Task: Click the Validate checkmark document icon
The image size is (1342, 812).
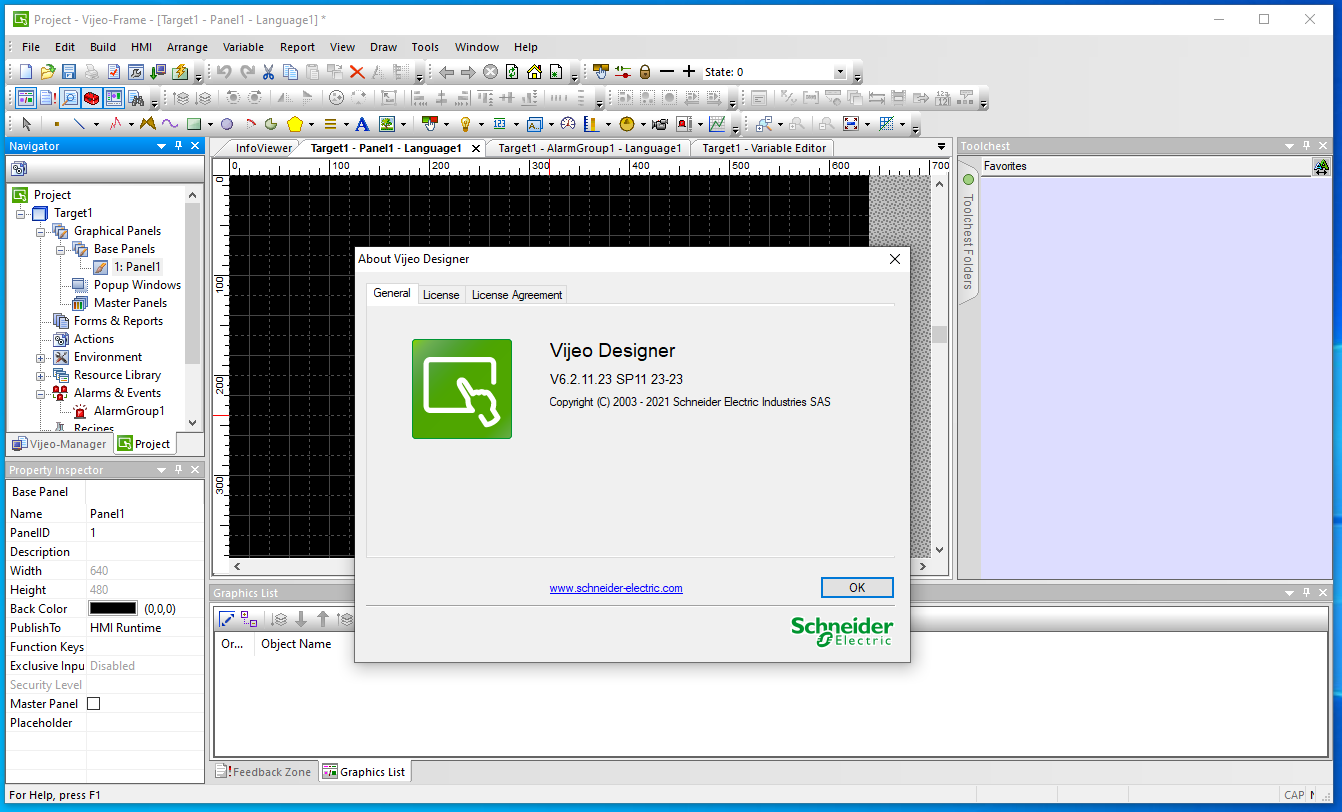Action: pos(114,72)
